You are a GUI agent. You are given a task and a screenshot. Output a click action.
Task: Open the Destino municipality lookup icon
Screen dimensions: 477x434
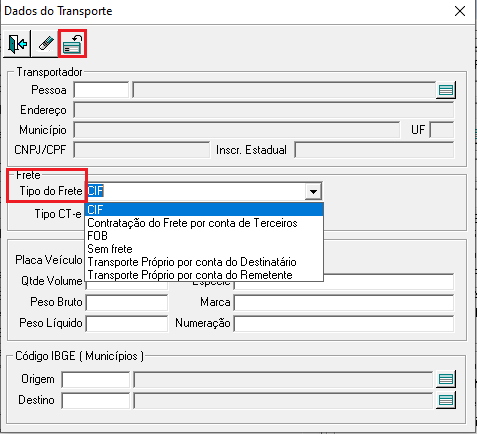pos(446,400)
